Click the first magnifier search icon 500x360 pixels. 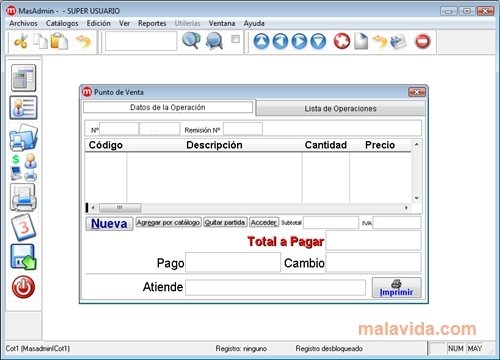point(191,41)
